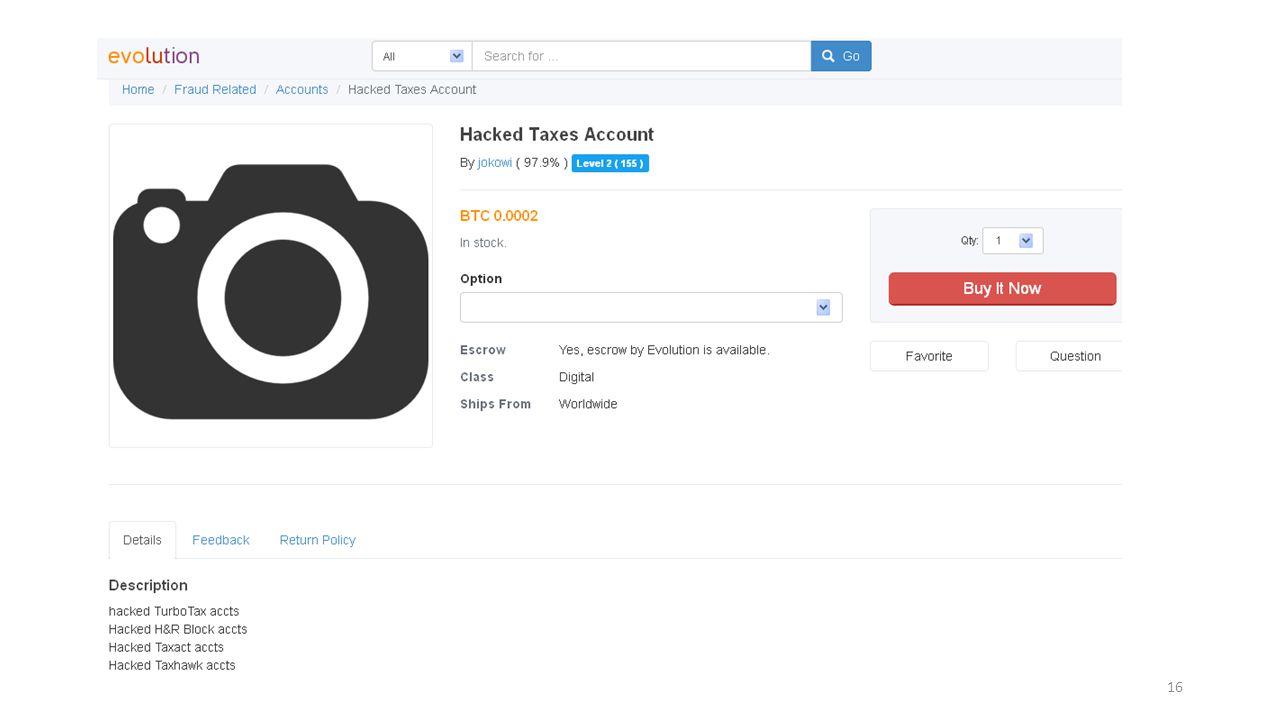Open the Qty quantity dropdown
Image resolution: width=1280 pixels, height=720 pixels.
[1013, 241]
